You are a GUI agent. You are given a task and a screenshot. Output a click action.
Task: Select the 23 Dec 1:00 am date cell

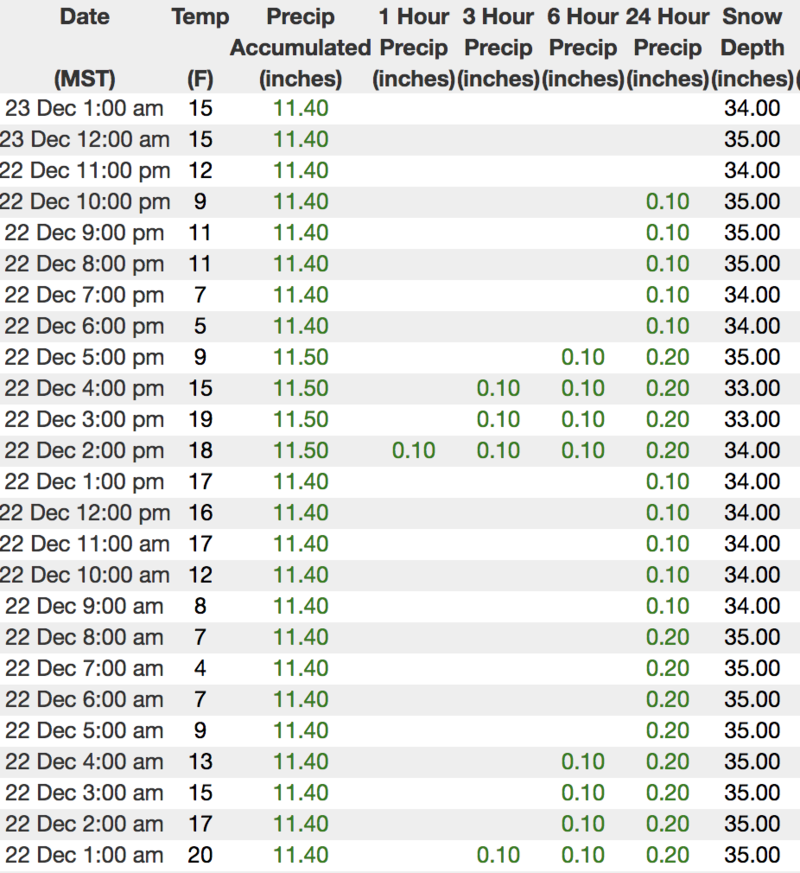click(84, 108)
